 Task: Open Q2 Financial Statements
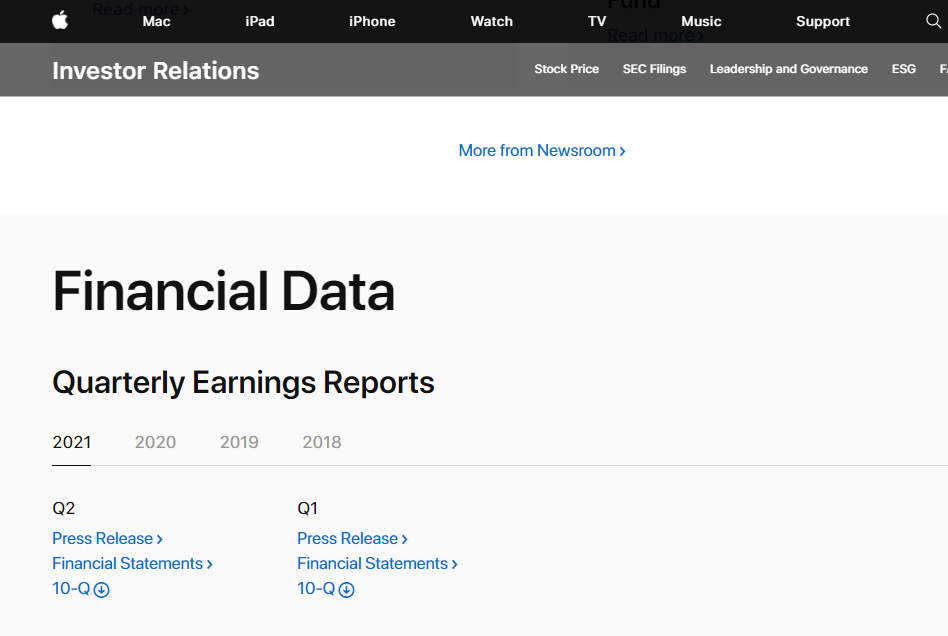coord(132,563)
